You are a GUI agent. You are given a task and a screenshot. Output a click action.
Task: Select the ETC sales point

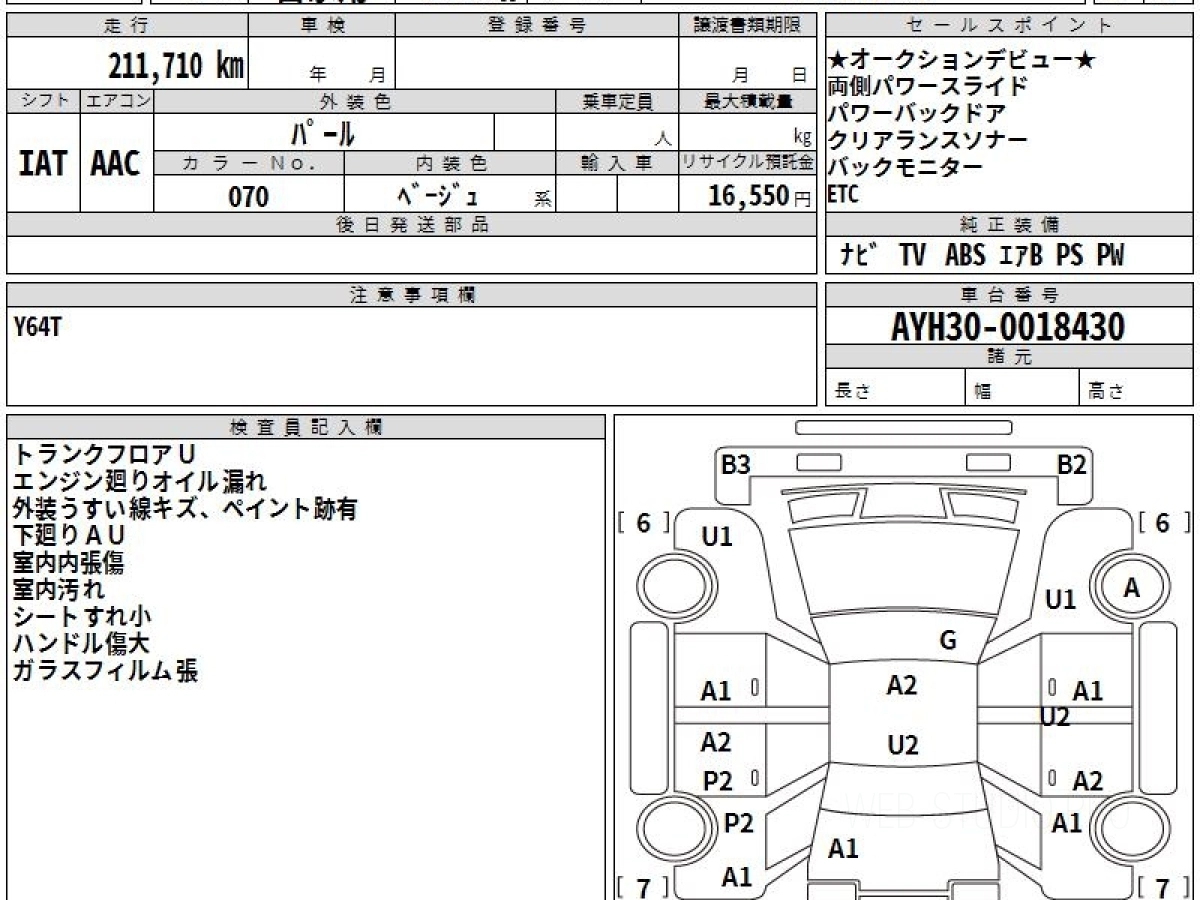843,195
